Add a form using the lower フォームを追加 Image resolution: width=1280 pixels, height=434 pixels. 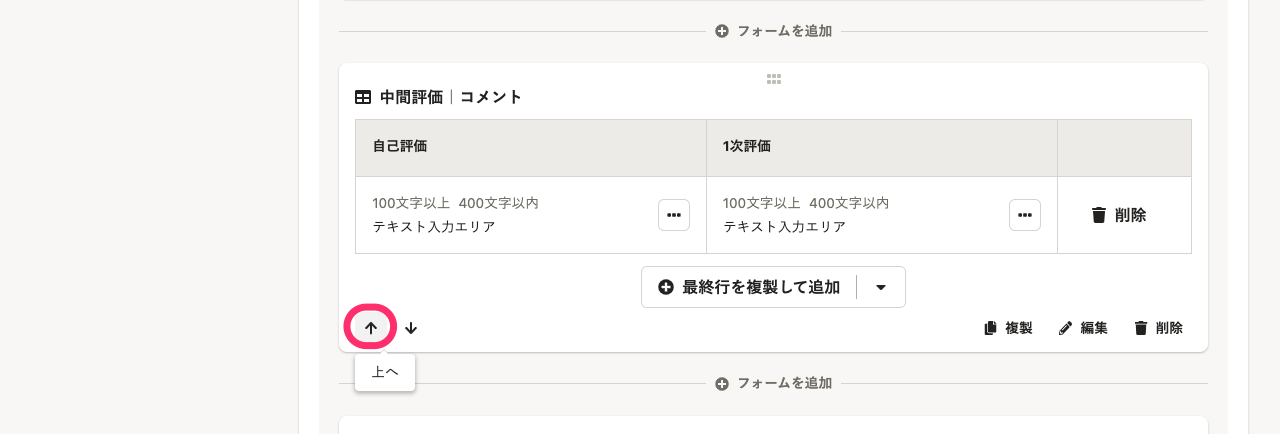[x=774, y=384]
